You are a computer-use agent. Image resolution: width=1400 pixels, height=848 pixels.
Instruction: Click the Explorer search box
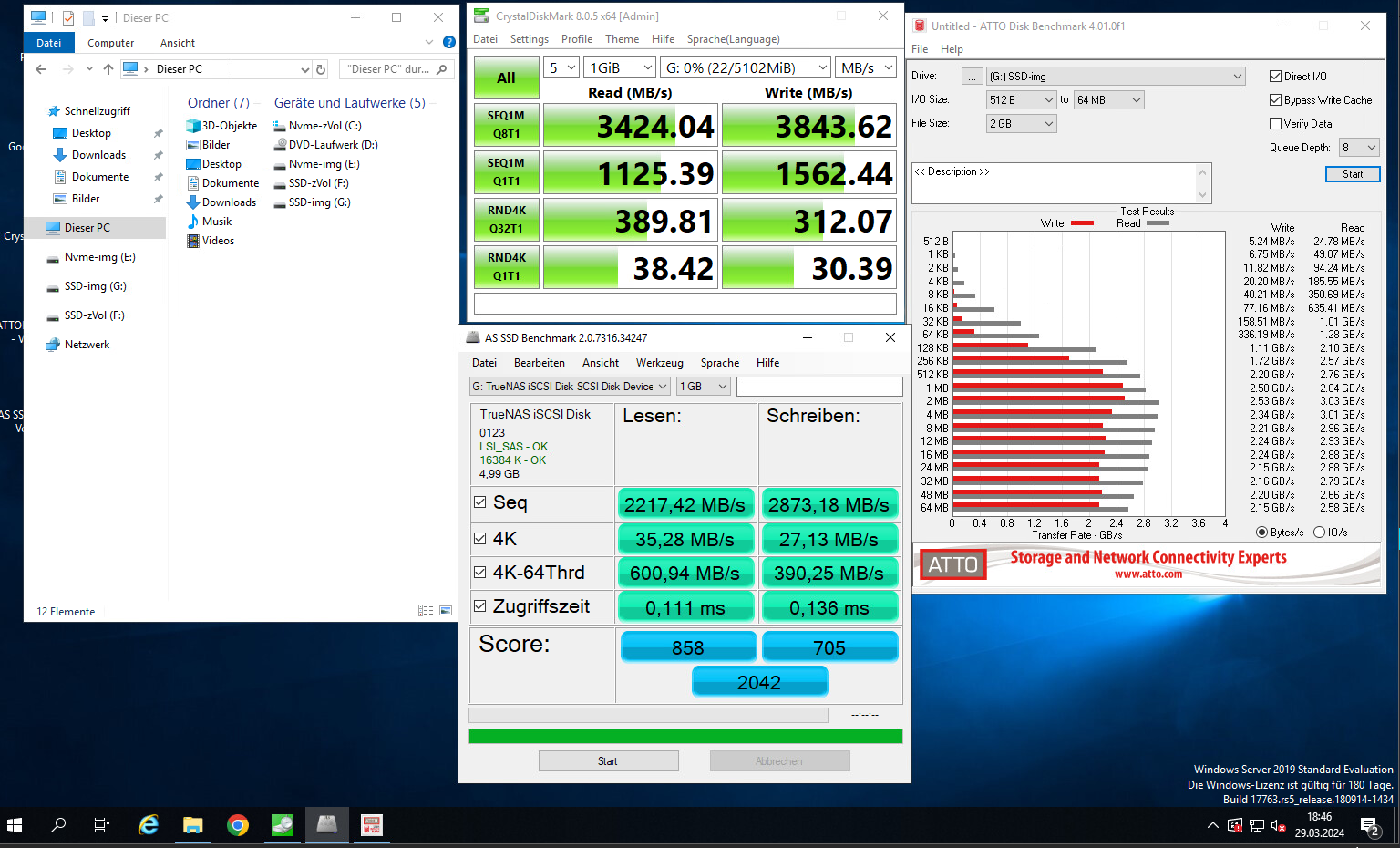coord(396,69)
